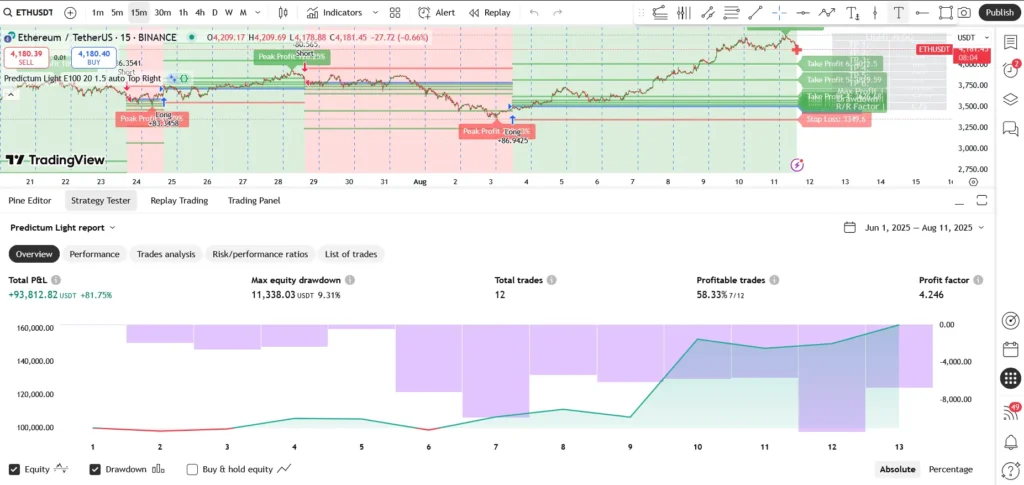The image size is (1024, 485).
Task: Select the Performance report tab
Action: [95, 254]
